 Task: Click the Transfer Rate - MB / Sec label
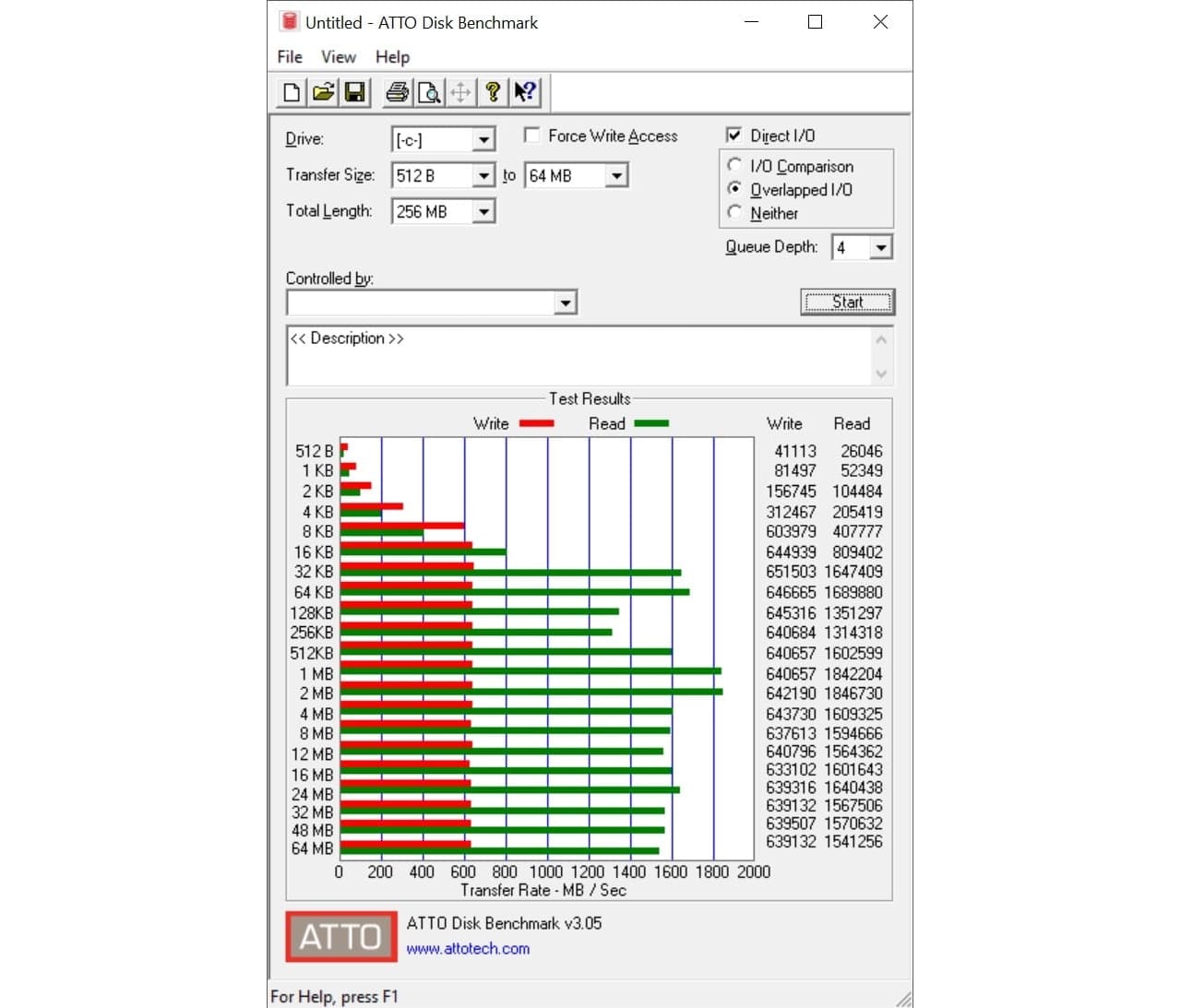pyautogui.click(x=543, y=890)
